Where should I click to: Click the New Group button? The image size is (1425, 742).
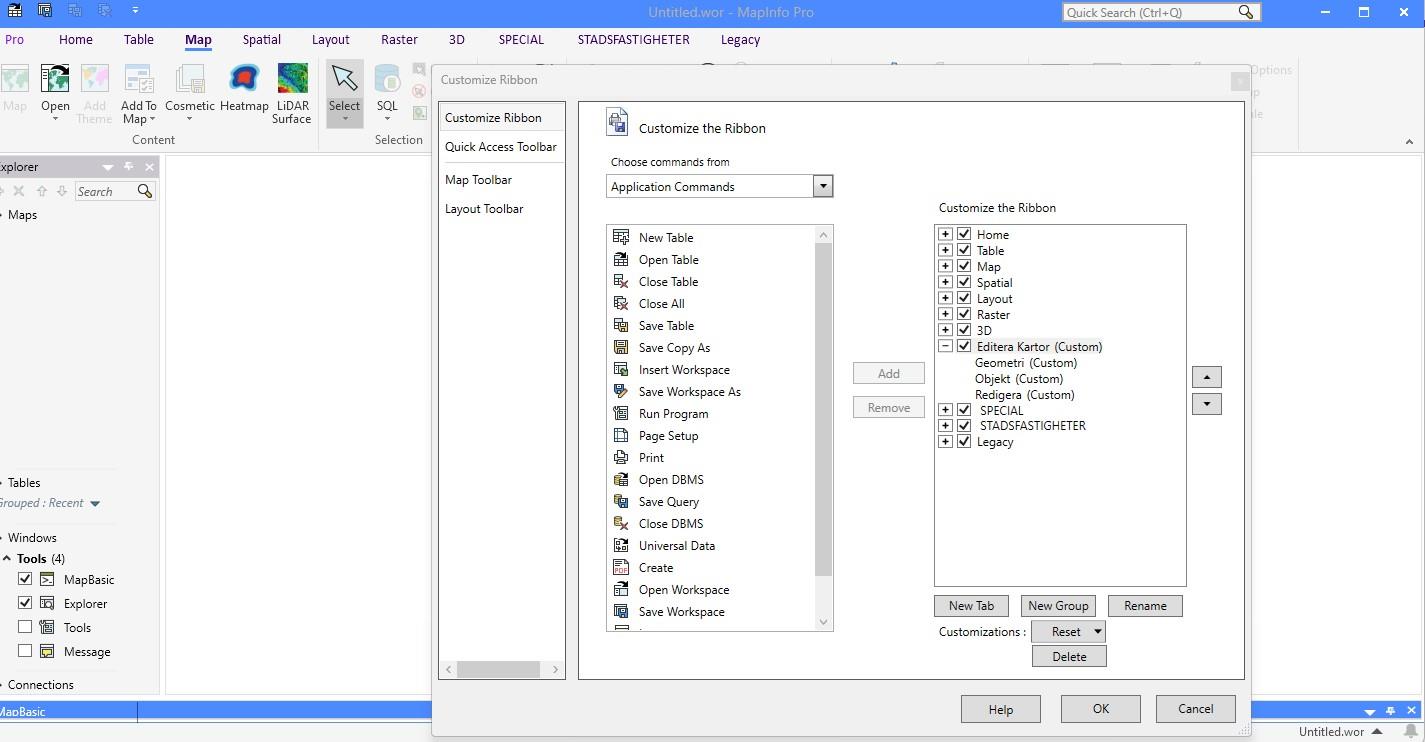click(x=1058, y=606)
